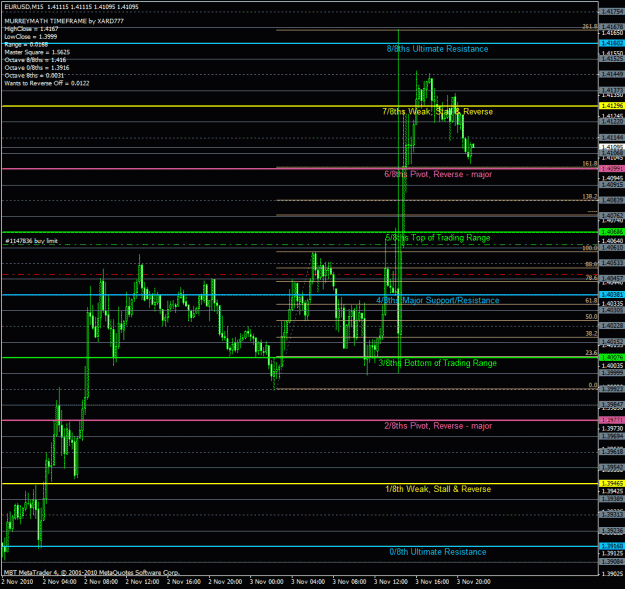Viewport: 625px width, 589px height.
Task: Click the 23.6 Fibonacci level label
Action: coord(591,353)
